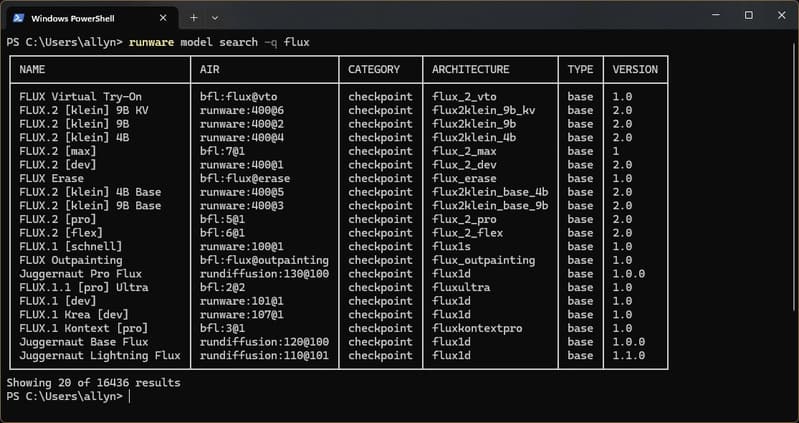Click 'Juggernaut Pro Flux' model name

81,274
